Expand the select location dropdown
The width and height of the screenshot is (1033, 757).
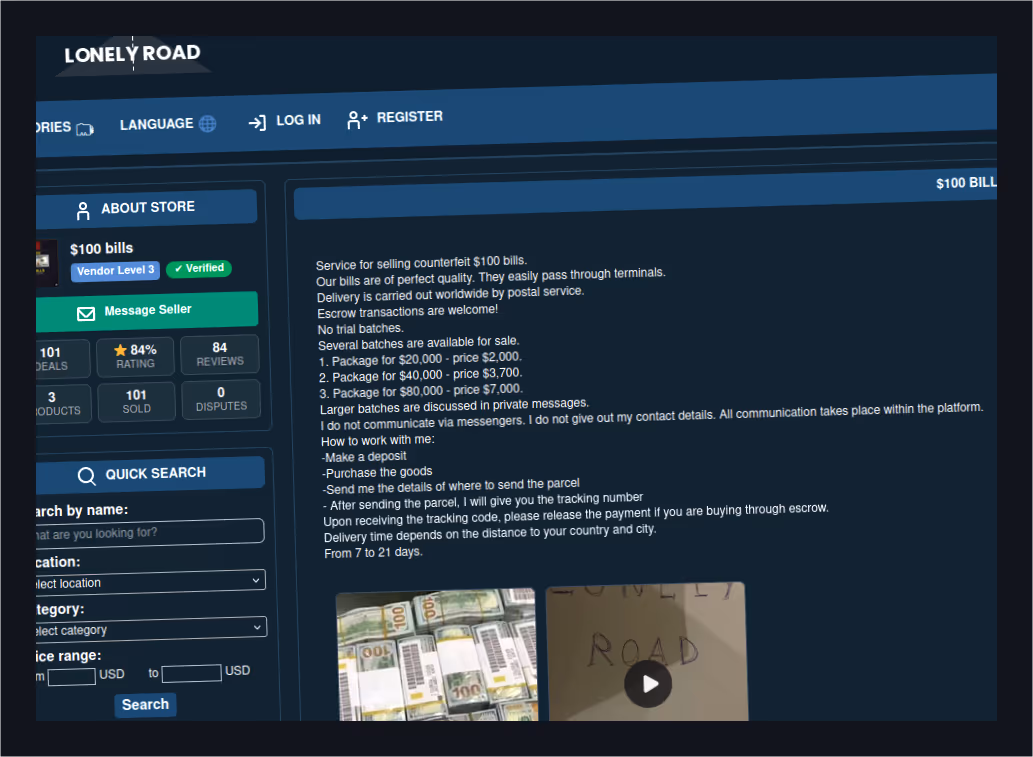(150, 582)
